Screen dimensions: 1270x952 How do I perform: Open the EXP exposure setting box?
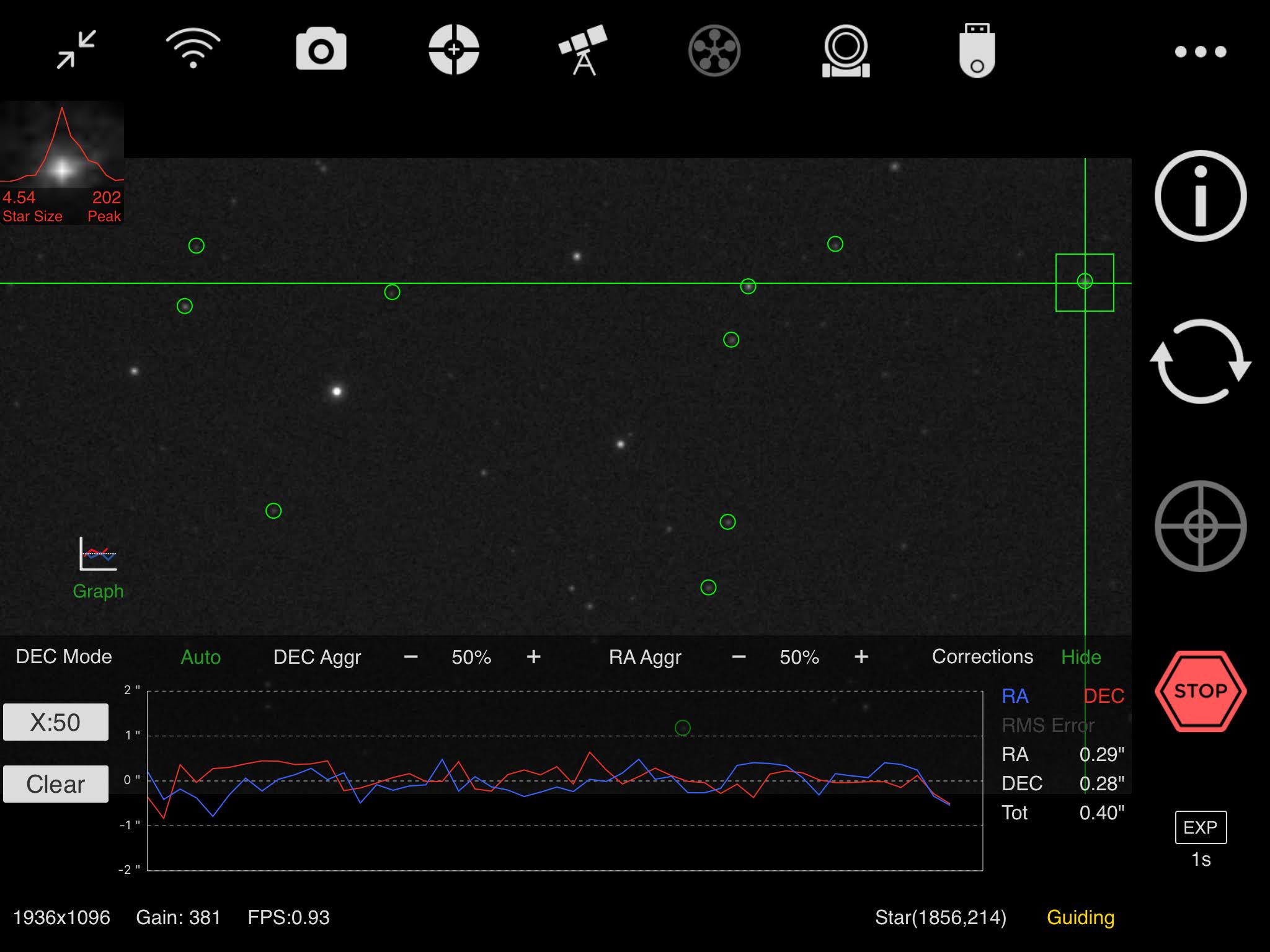pyautogui.click(x=1201, y=827)
